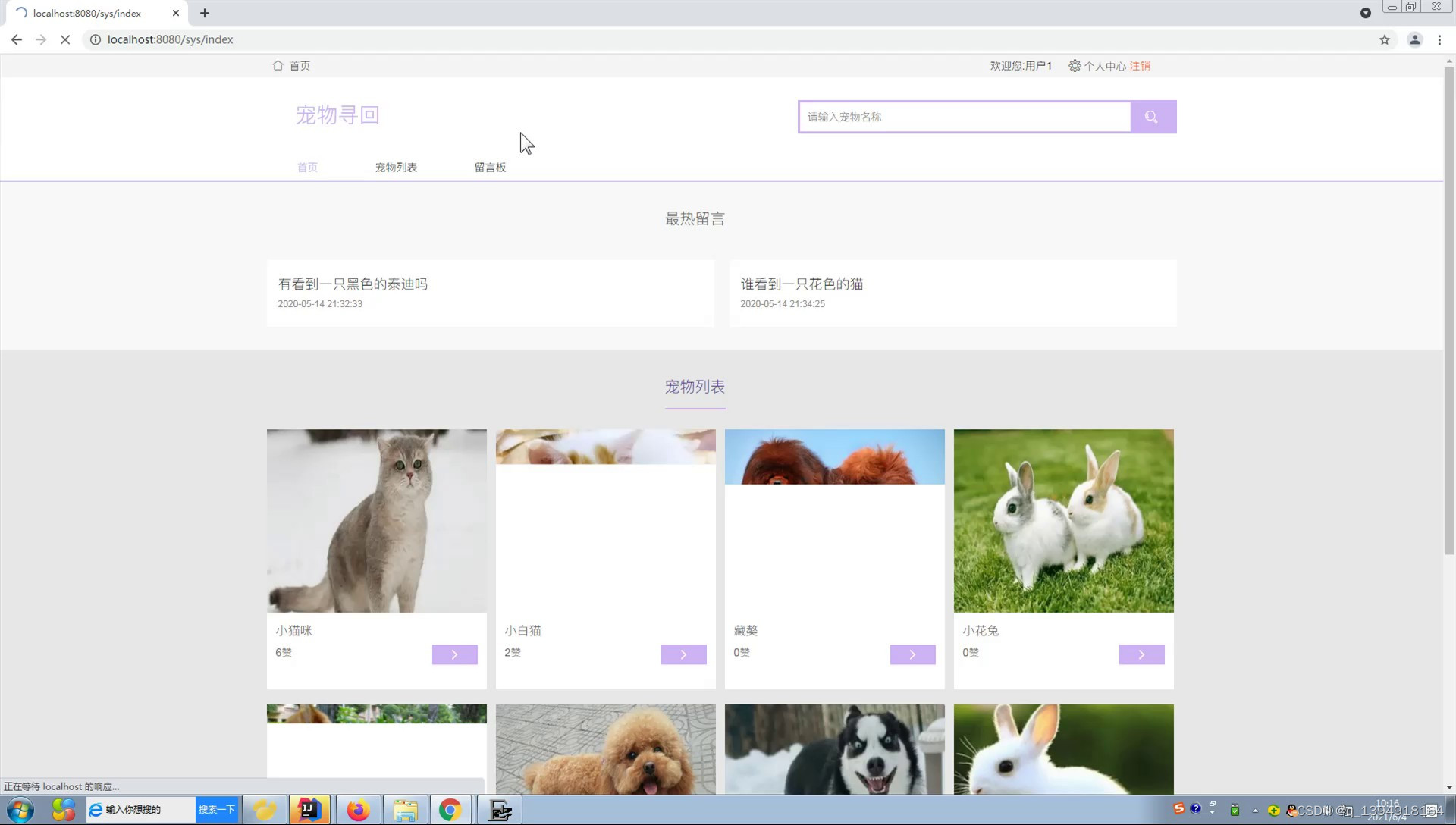Select the 留言板 navigation tab

click(x=490, y=168)
